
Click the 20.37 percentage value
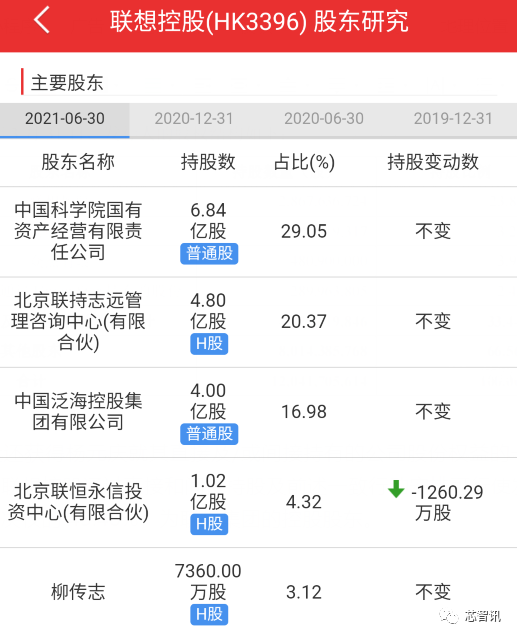(x=304, y=322)
